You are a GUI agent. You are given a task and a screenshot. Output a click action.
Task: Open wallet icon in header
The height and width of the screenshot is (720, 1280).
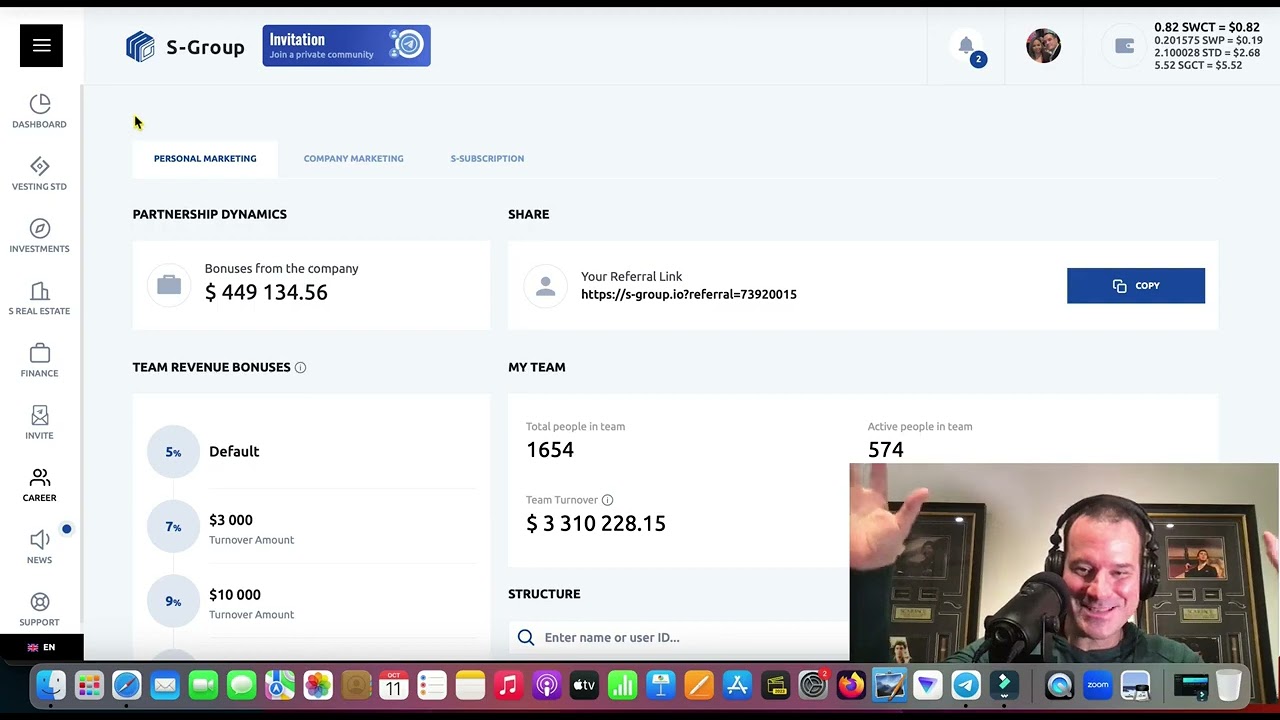click(1124, 46)
